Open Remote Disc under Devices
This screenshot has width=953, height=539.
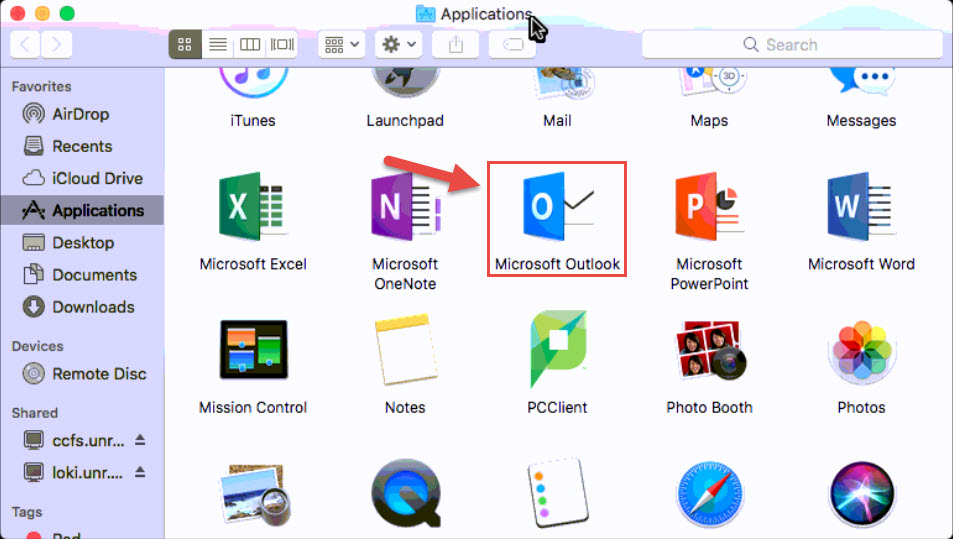point(82,373)
